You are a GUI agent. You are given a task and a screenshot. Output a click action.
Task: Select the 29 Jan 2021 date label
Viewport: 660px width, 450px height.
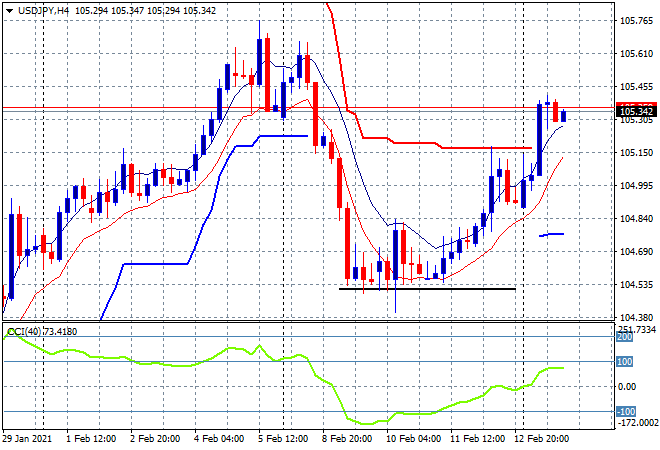pos(27,439)
